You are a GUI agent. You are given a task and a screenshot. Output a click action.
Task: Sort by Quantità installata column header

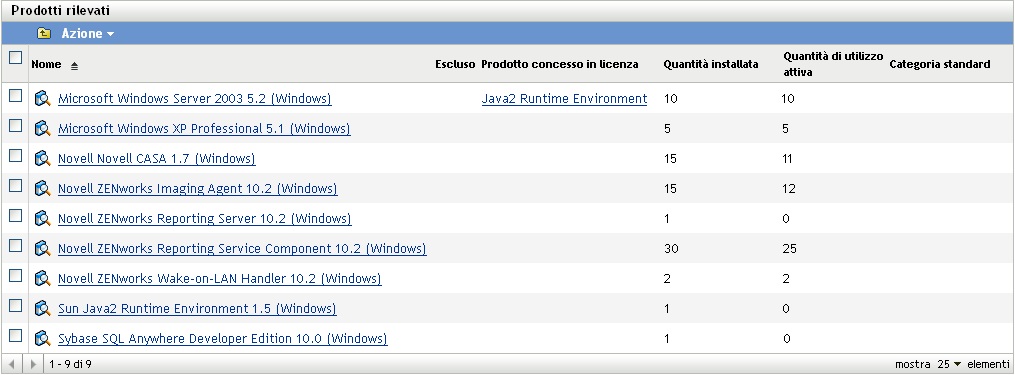(711, 64)
